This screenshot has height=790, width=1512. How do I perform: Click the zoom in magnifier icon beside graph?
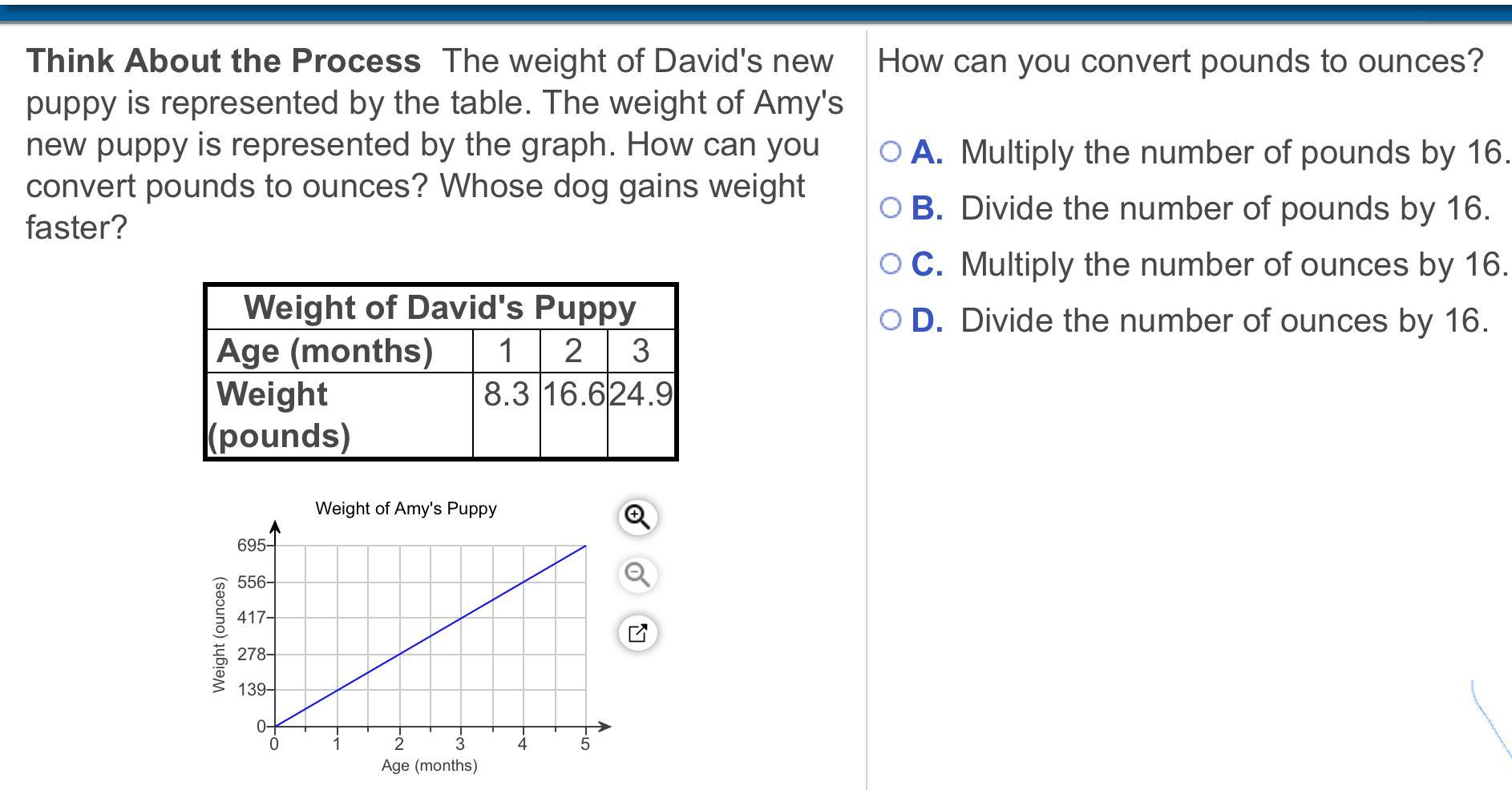637,517
